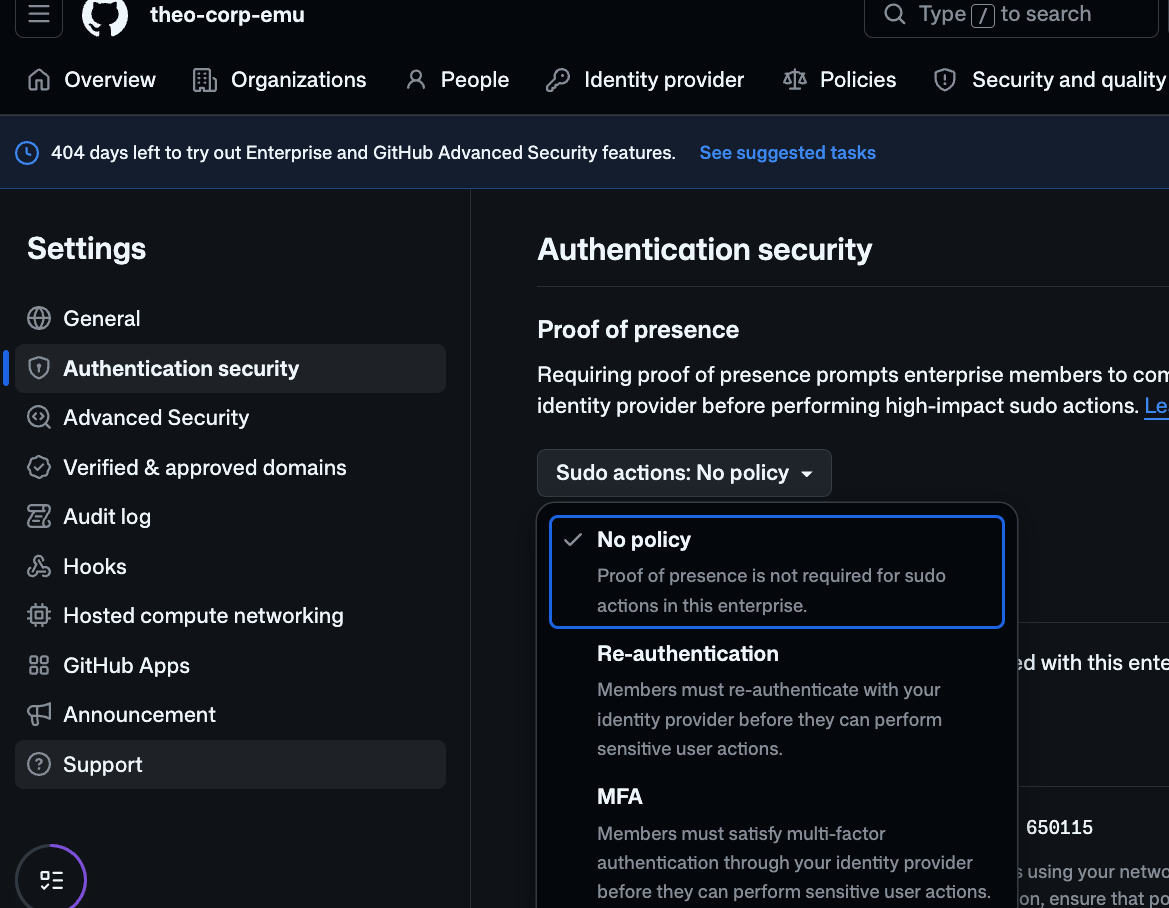Focus the Type / to search field
The image size is (1169, 908).
1011,14
